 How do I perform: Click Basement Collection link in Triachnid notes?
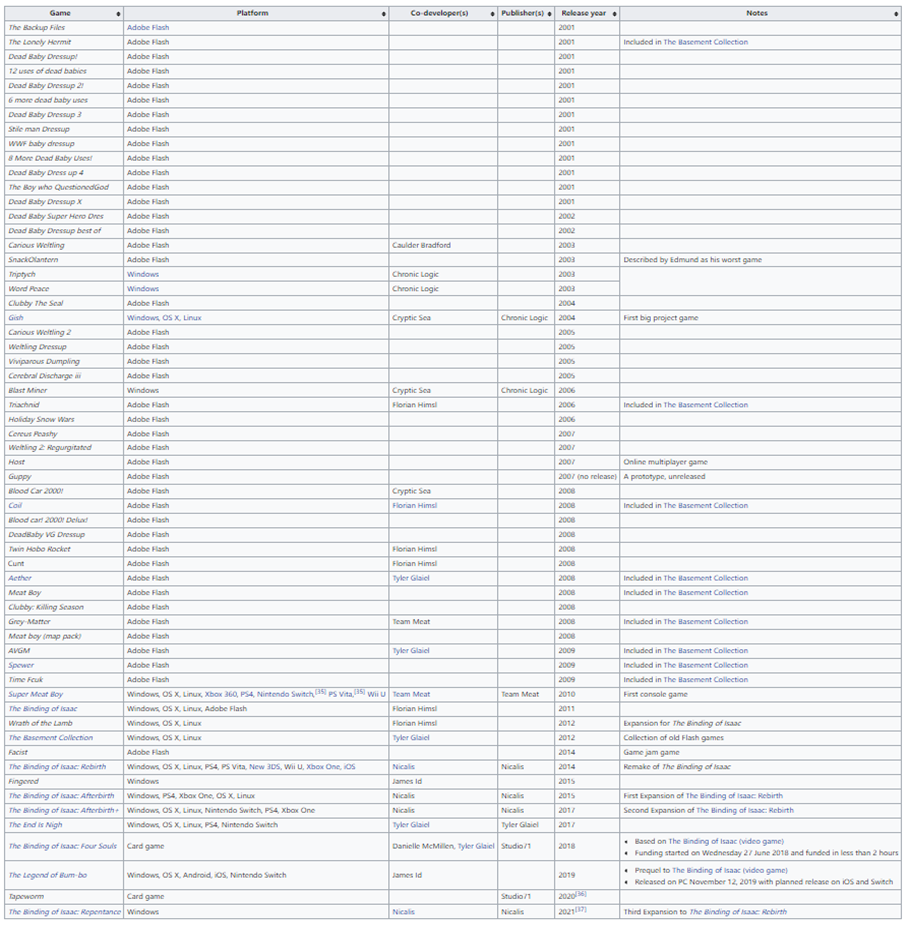(x=705, y=405)
